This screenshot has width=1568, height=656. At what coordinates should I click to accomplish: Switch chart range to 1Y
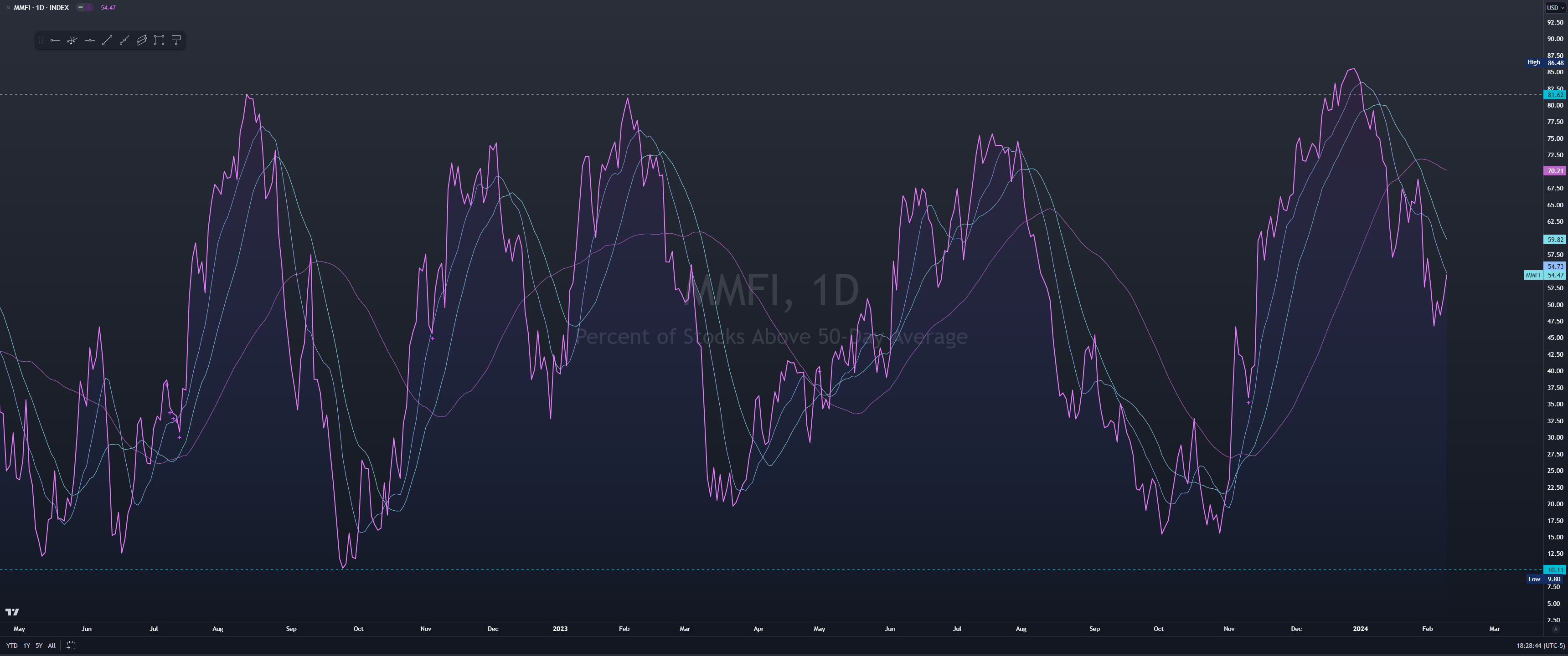pos(27,646)
